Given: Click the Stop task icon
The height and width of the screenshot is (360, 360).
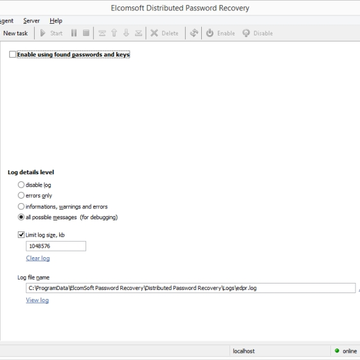Looking at the screenshot, I should 86,33.
